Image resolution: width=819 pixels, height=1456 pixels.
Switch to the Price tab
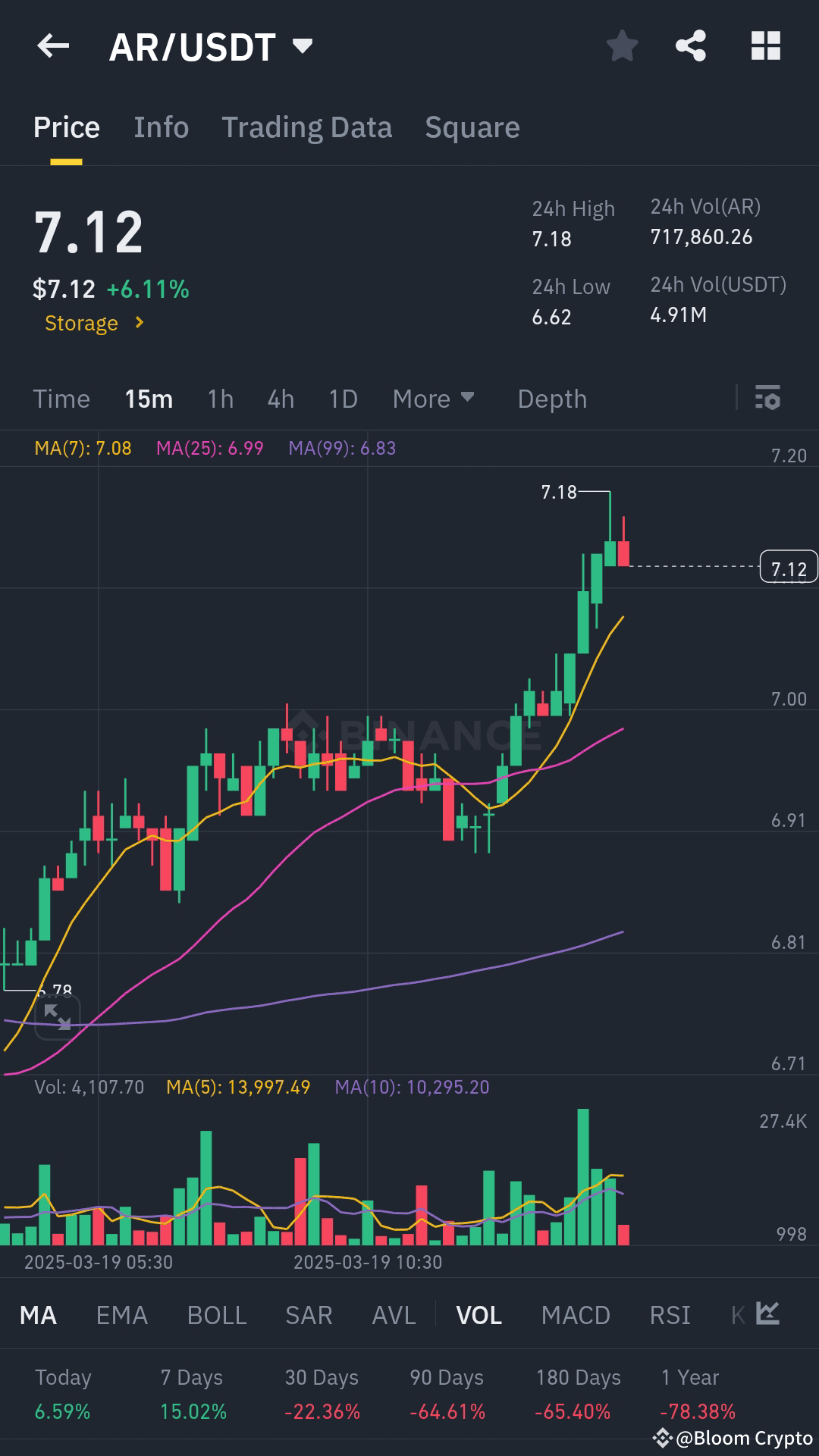point(66,127)
